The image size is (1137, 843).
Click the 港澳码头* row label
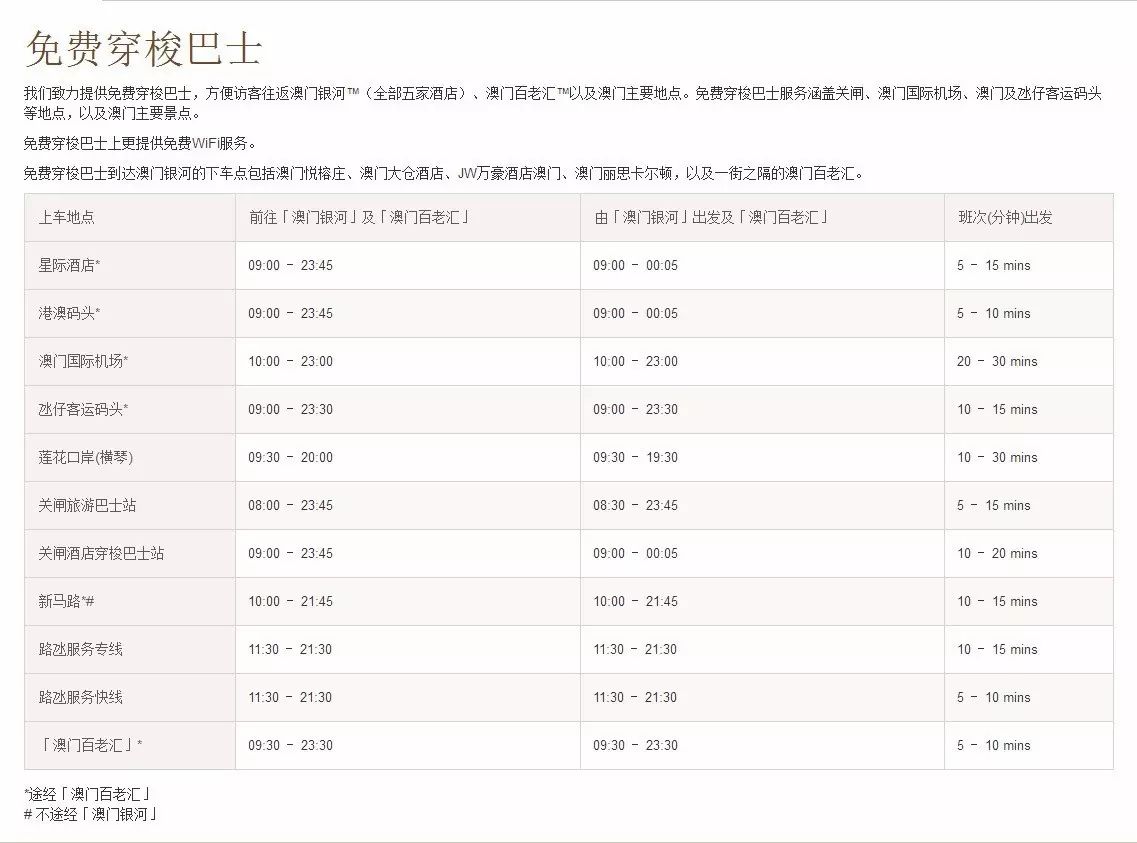point(70,313)
